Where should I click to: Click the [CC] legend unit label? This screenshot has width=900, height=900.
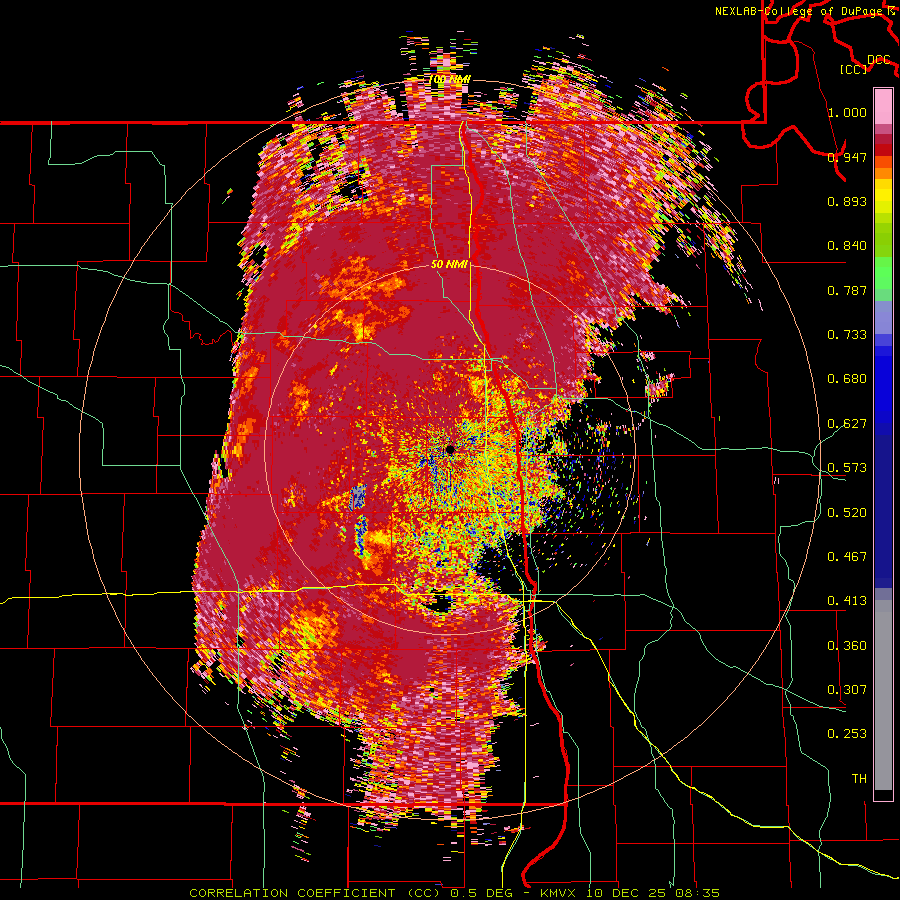pyautogui.click(x=854, y=69)
